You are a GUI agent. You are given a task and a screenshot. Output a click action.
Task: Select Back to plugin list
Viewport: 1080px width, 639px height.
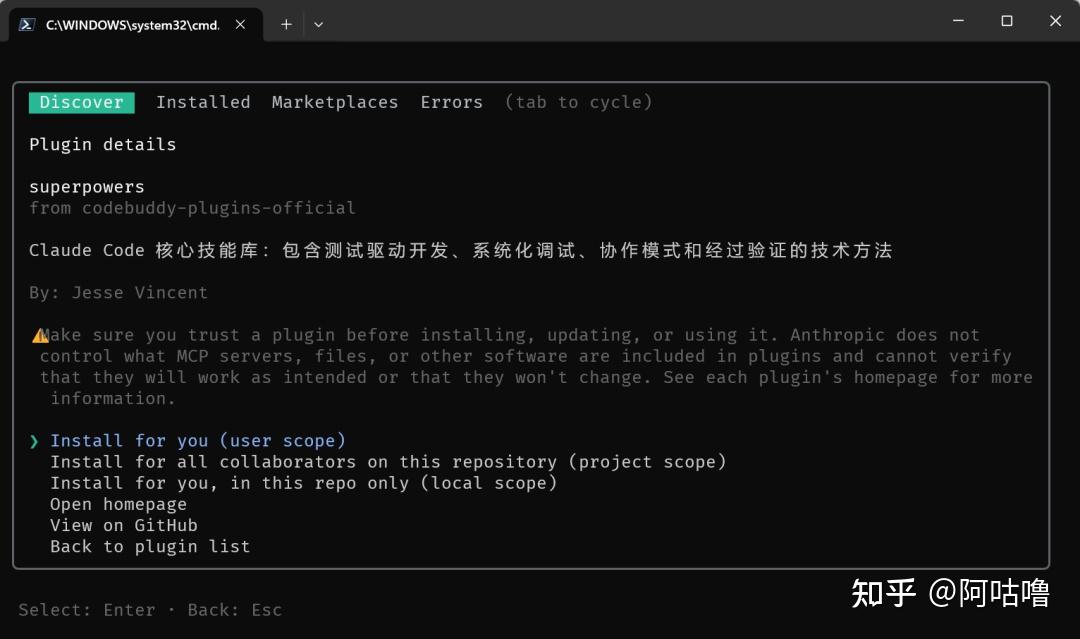150,546
